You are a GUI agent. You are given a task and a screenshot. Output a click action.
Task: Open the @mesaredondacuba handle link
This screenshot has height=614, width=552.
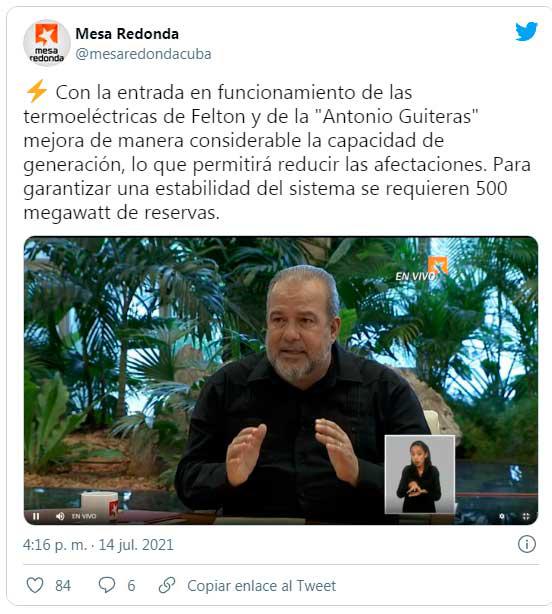click(x=143, y=54)
